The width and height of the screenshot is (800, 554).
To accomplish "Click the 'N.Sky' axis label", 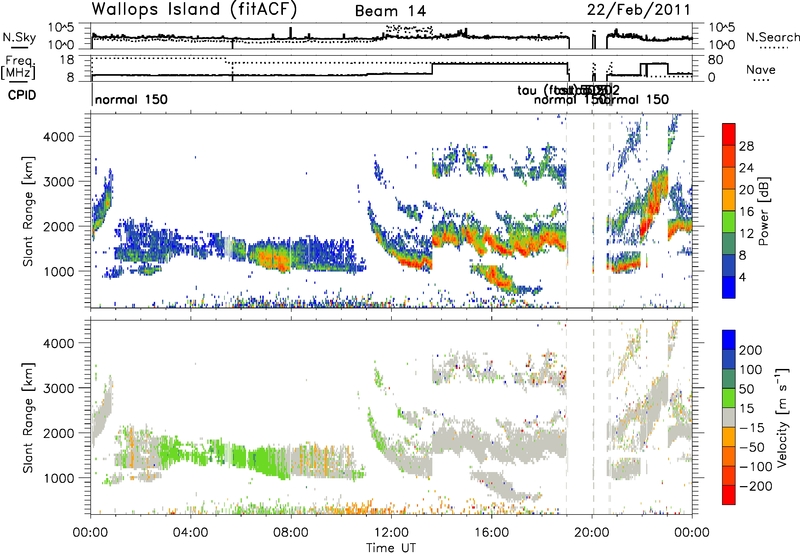I will [x=19, y=37].
